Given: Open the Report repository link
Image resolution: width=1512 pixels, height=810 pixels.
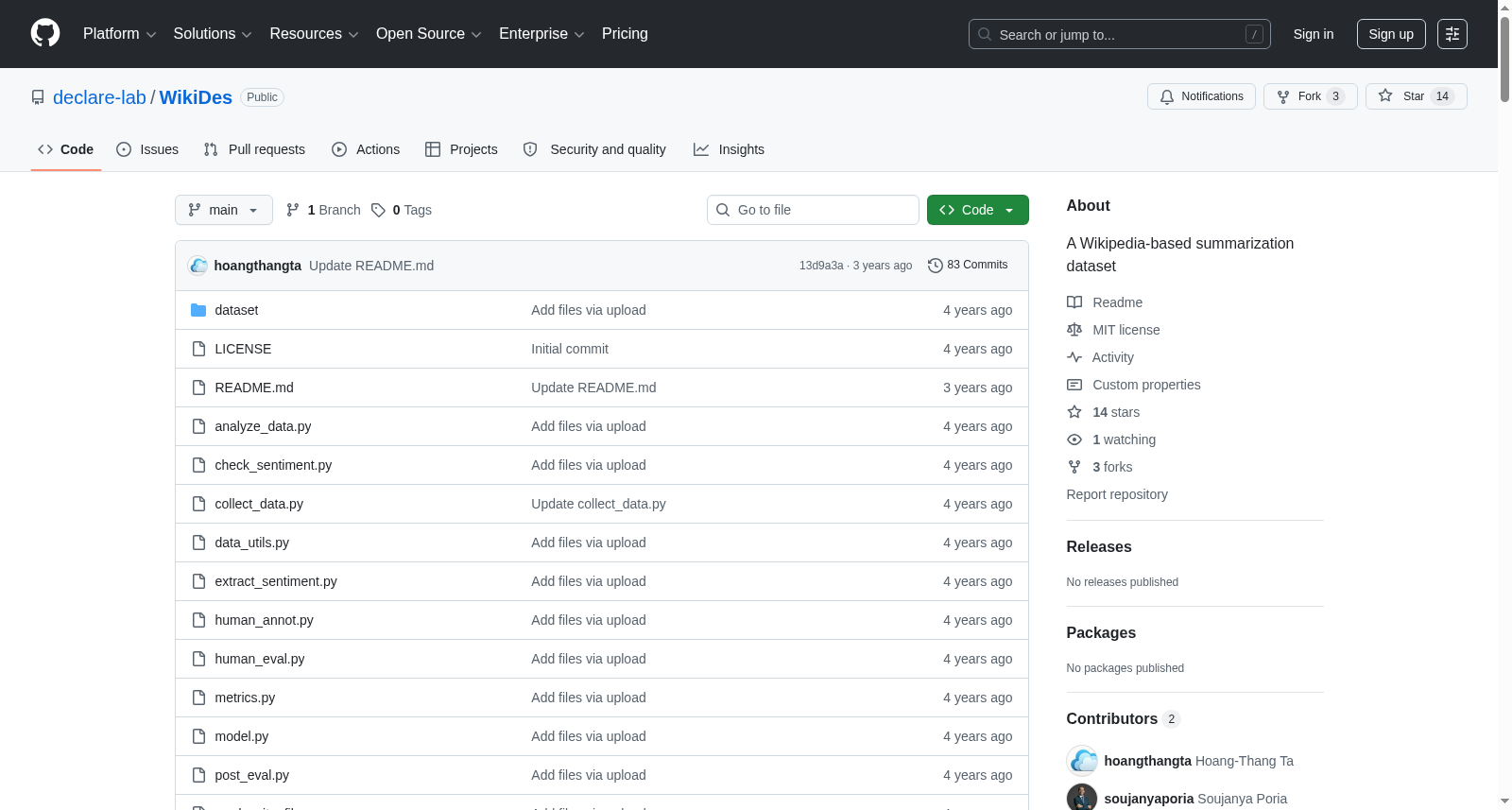Looking at the screenshot, I should pos(1117,494).
